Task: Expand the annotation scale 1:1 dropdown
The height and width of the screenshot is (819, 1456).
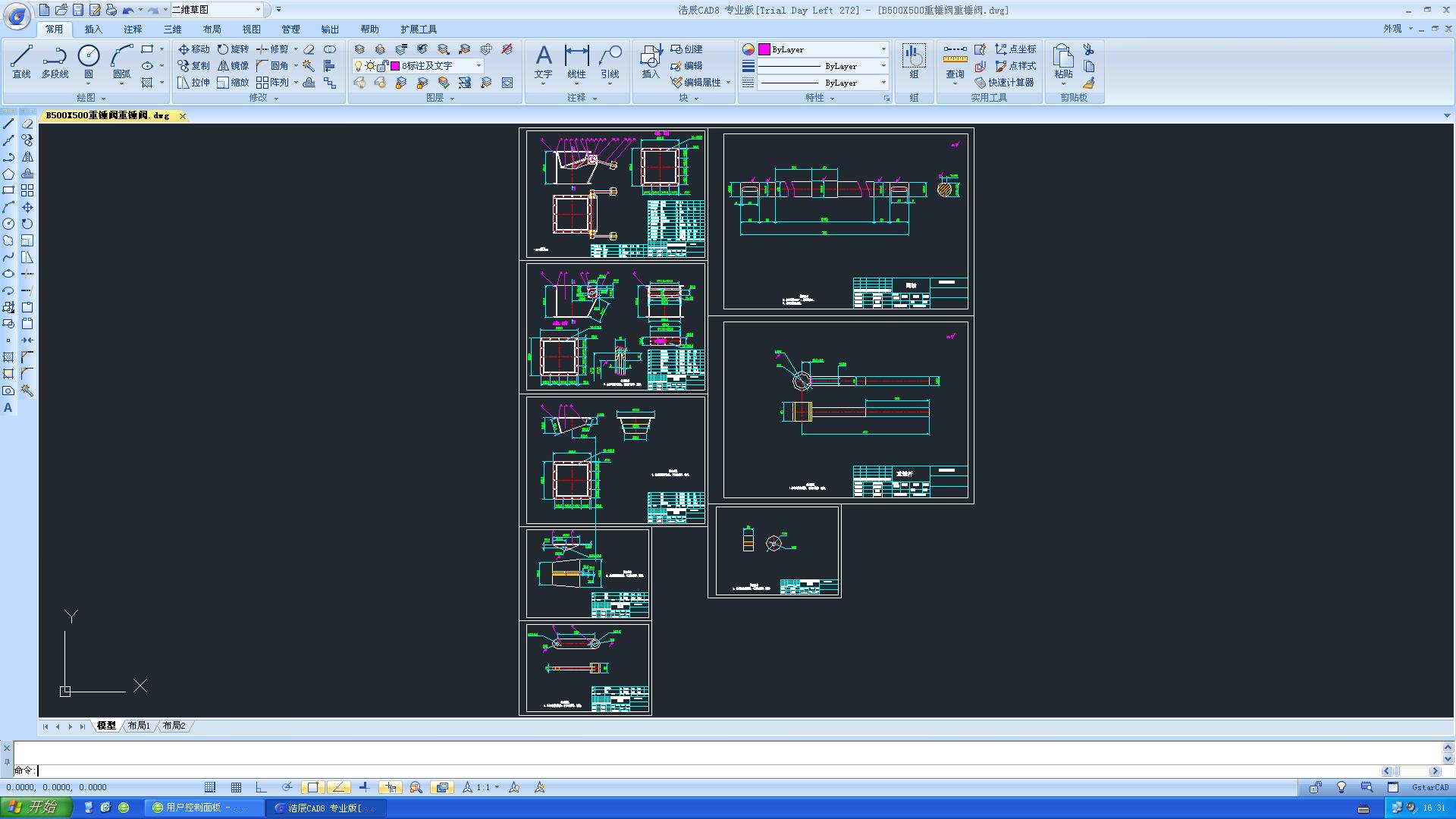Action: coord(497,787)
